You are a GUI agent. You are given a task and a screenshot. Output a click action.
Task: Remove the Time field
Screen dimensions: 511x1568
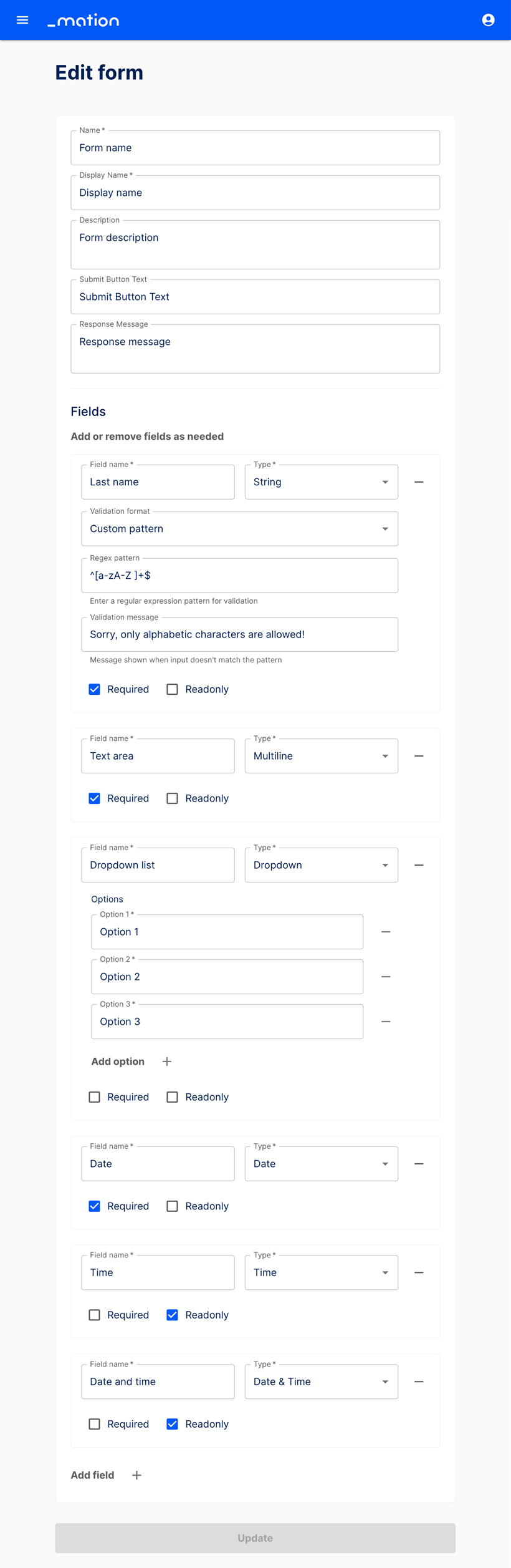click(419, 1272)
